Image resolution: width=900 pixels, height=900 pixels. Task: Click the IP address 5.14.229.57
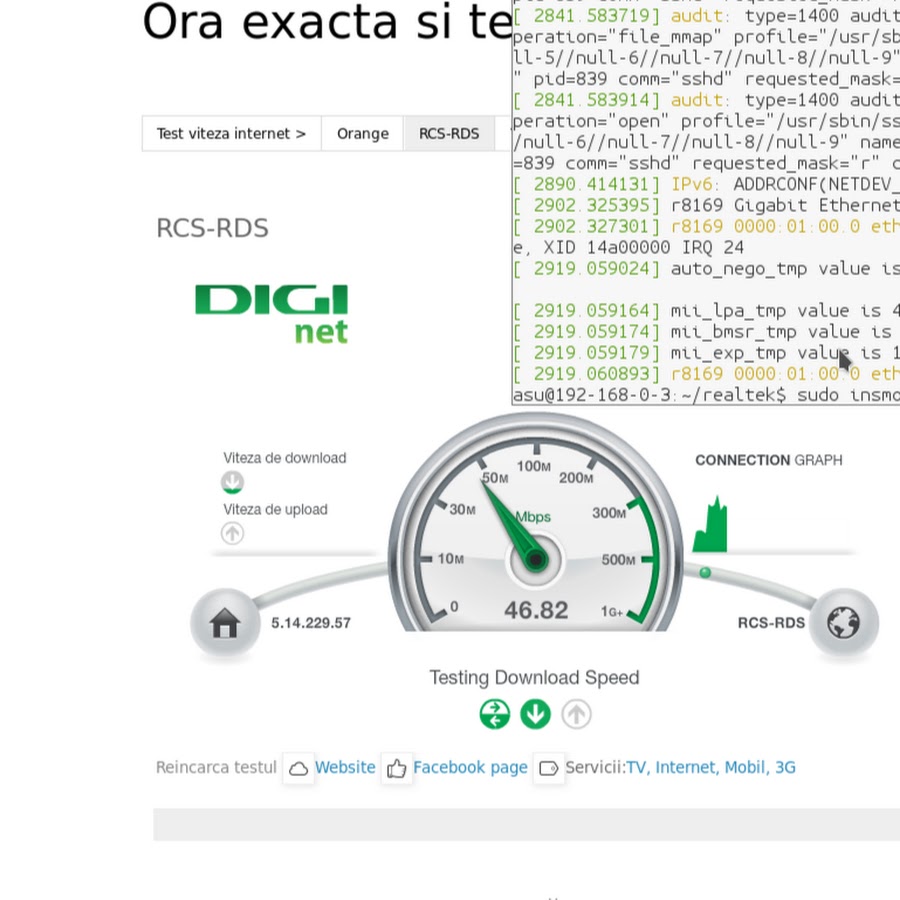[311, 623]
